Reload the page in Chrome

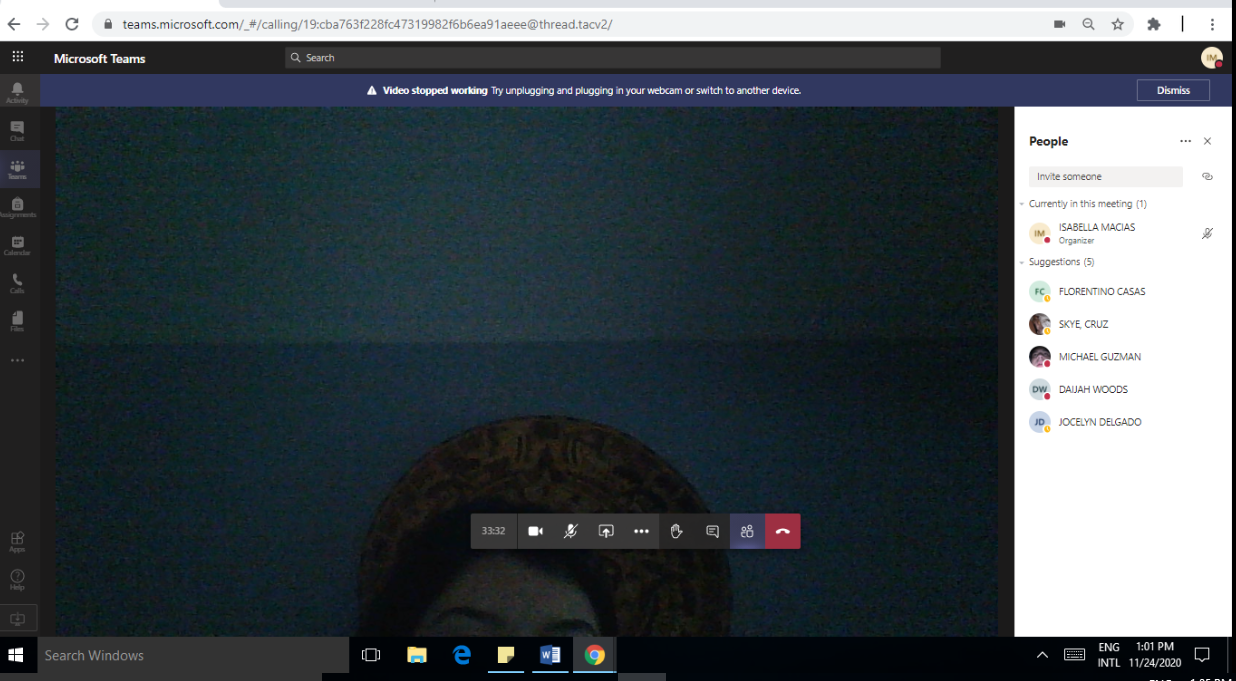click(72, 24)
